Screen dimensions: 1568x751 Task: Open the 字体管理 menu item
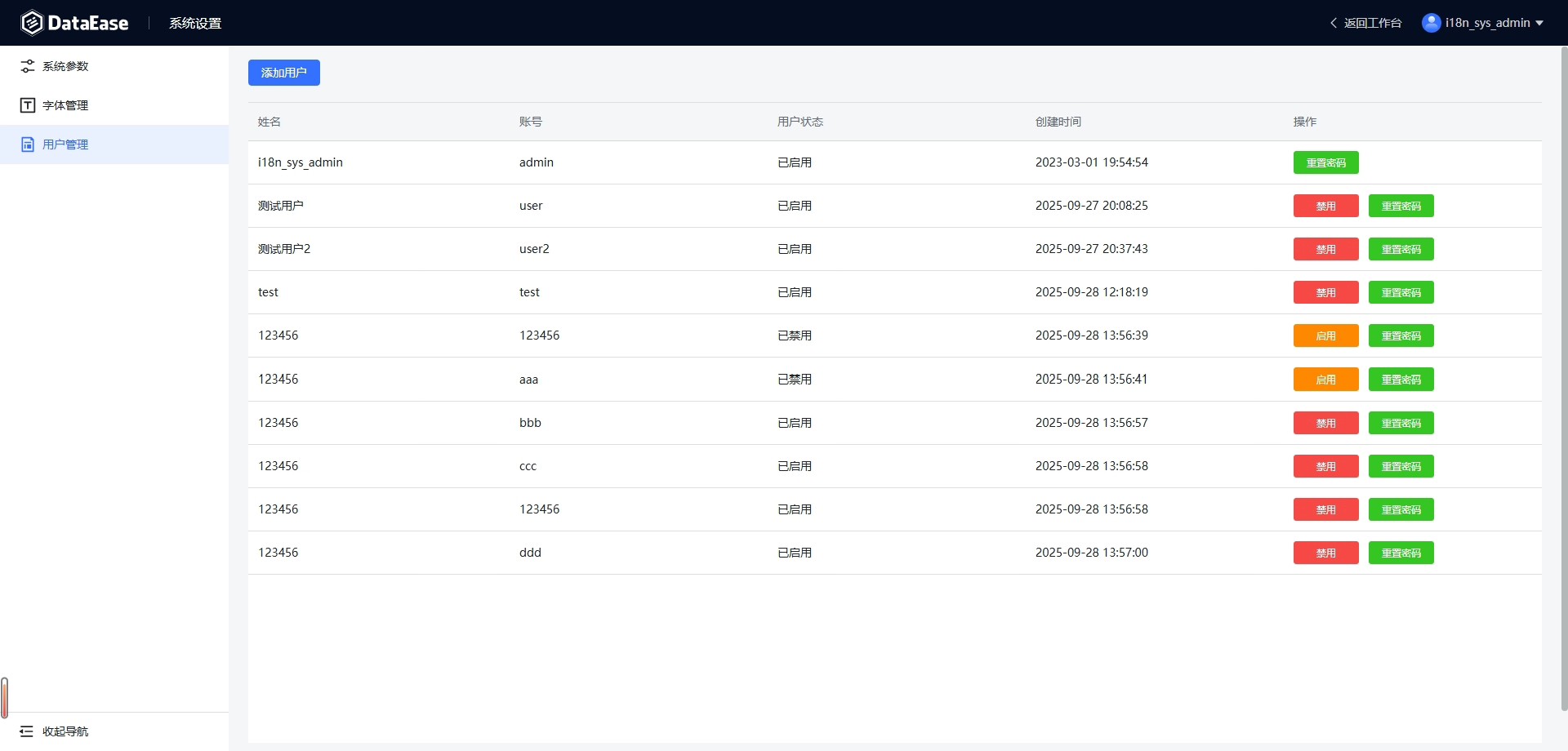(x=114, y=105)
